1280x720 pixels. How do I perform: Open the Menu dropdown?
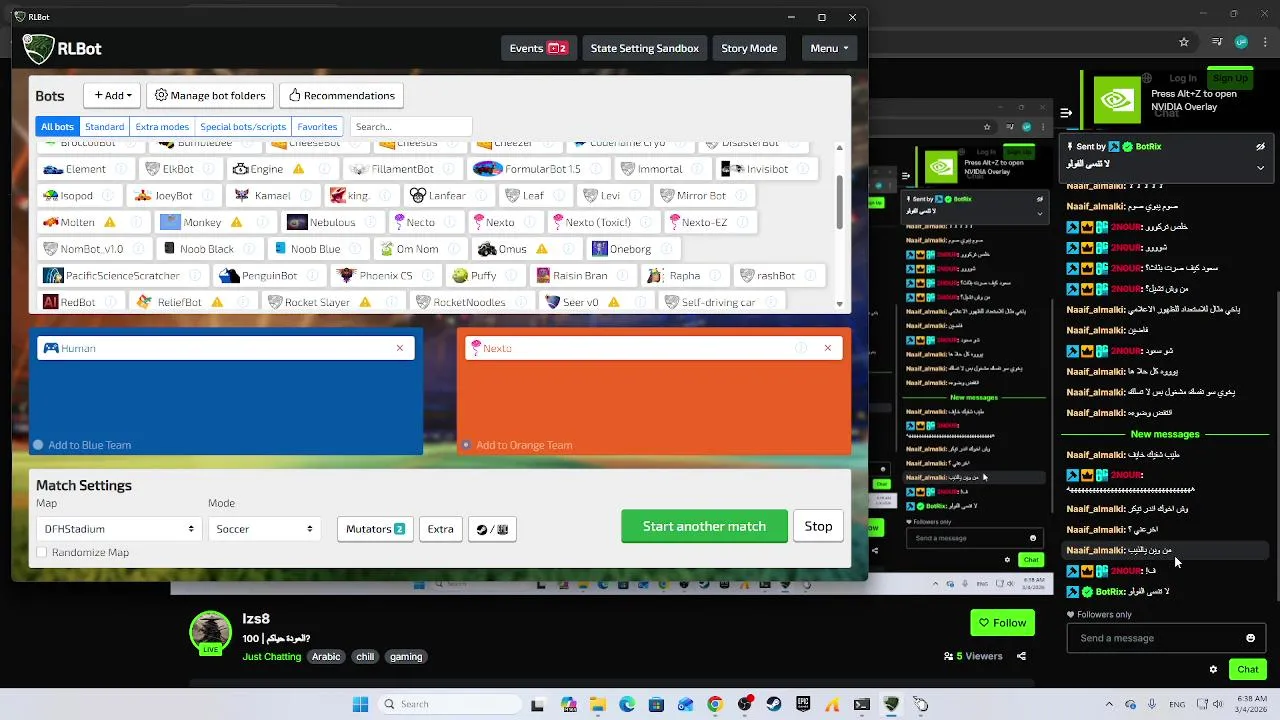point(829,48)
